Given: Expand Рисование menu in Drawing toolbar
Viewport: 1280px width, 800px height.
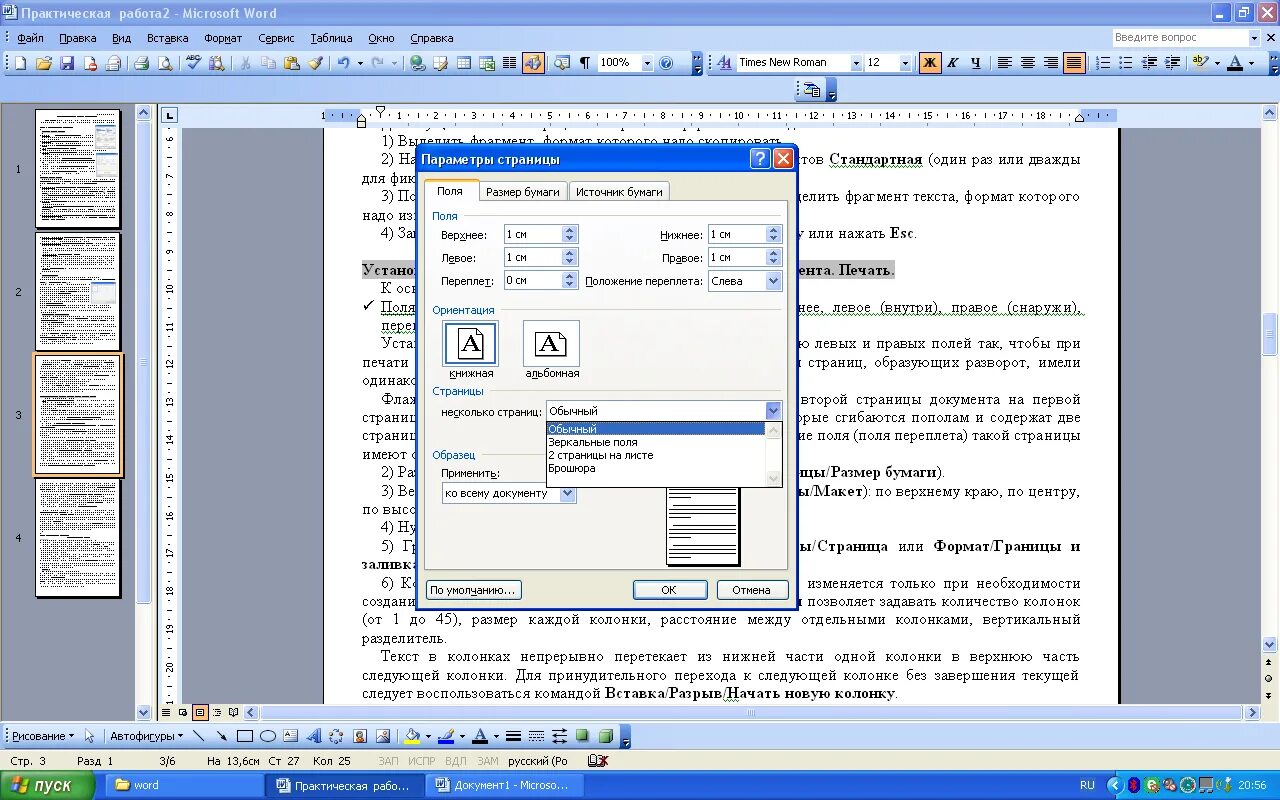Looking at the screenshot, I should tap(43, 736).
